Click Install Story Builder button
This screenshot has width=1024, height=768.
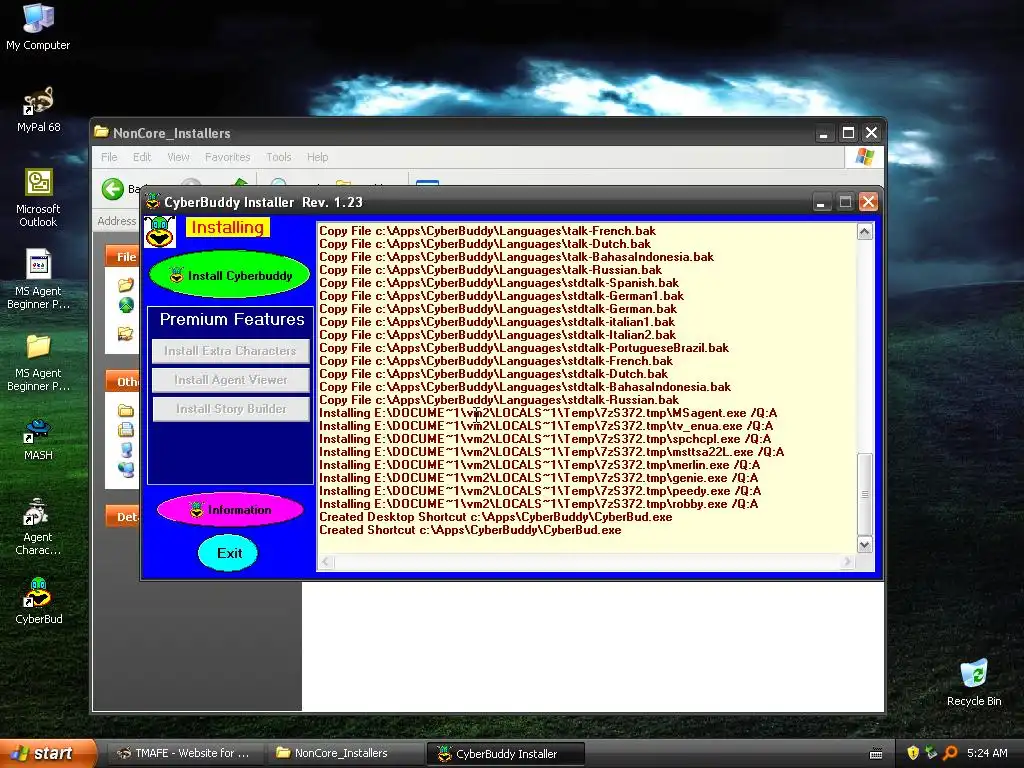coord(230,409)
